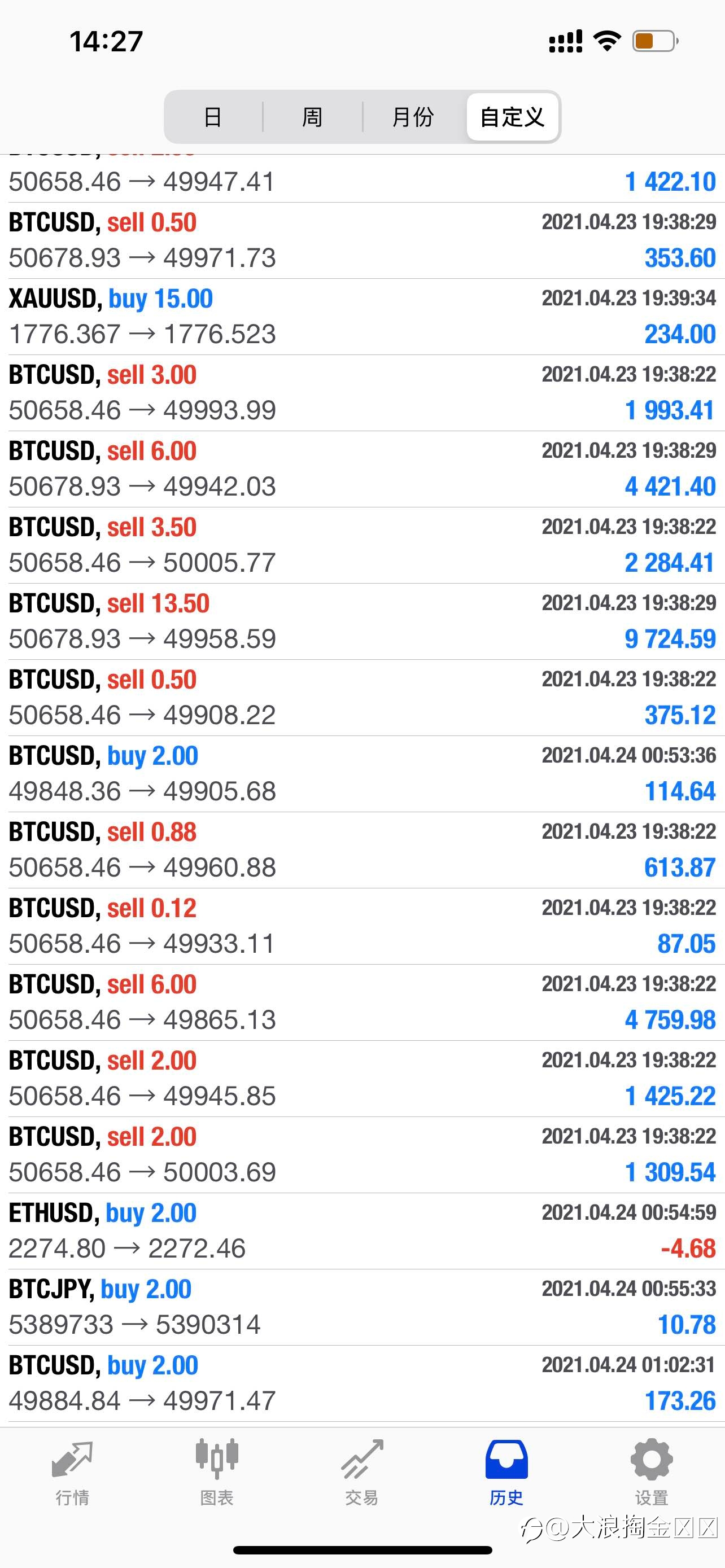Tap the -4.68 loss value
Image resolution: width=725 pixels, height=1568 pixels.
tap(688, 1248)
